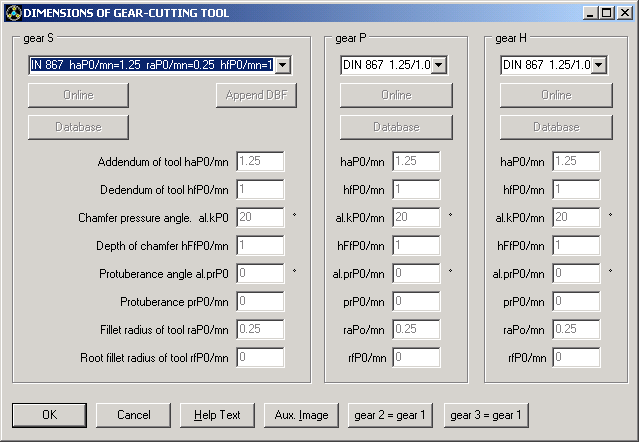Viewport: 639px width, 442px height.
Task: Click Fillet radius of tool raP0/mn field
Action: (x=260, y=329)
